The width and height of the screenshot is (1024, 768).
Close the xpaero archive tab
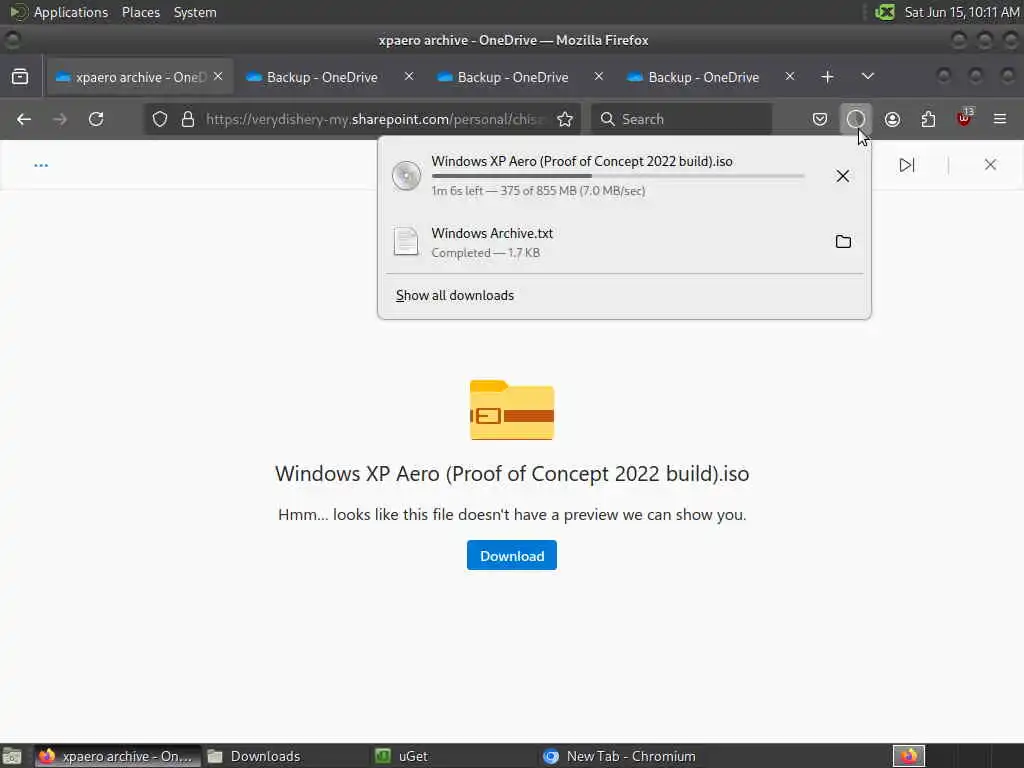pos(218,76)
